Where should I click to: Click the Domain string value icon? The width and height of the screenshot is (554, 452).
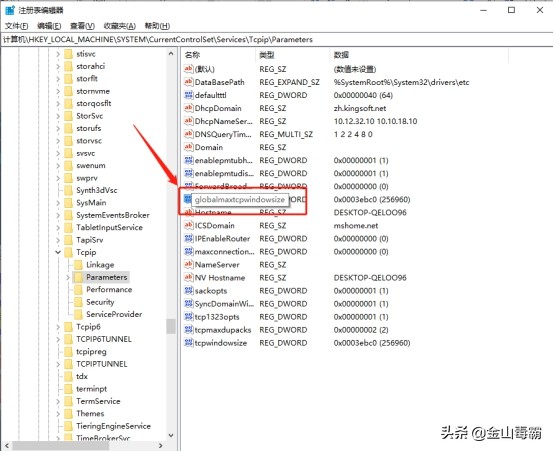point(189,147)
